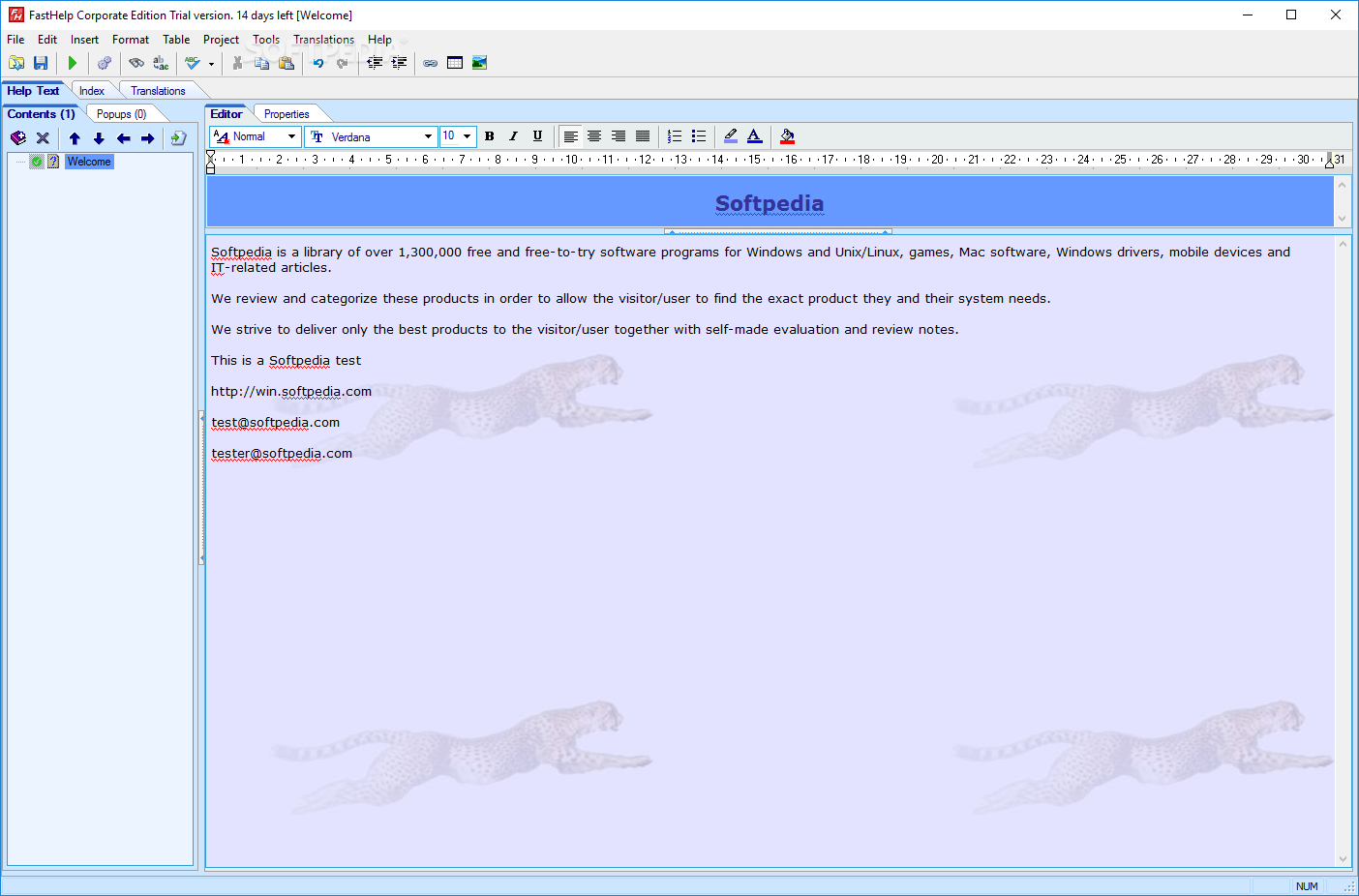Toggle bold formatting
1359x896 pixels.
coord(489,136)
